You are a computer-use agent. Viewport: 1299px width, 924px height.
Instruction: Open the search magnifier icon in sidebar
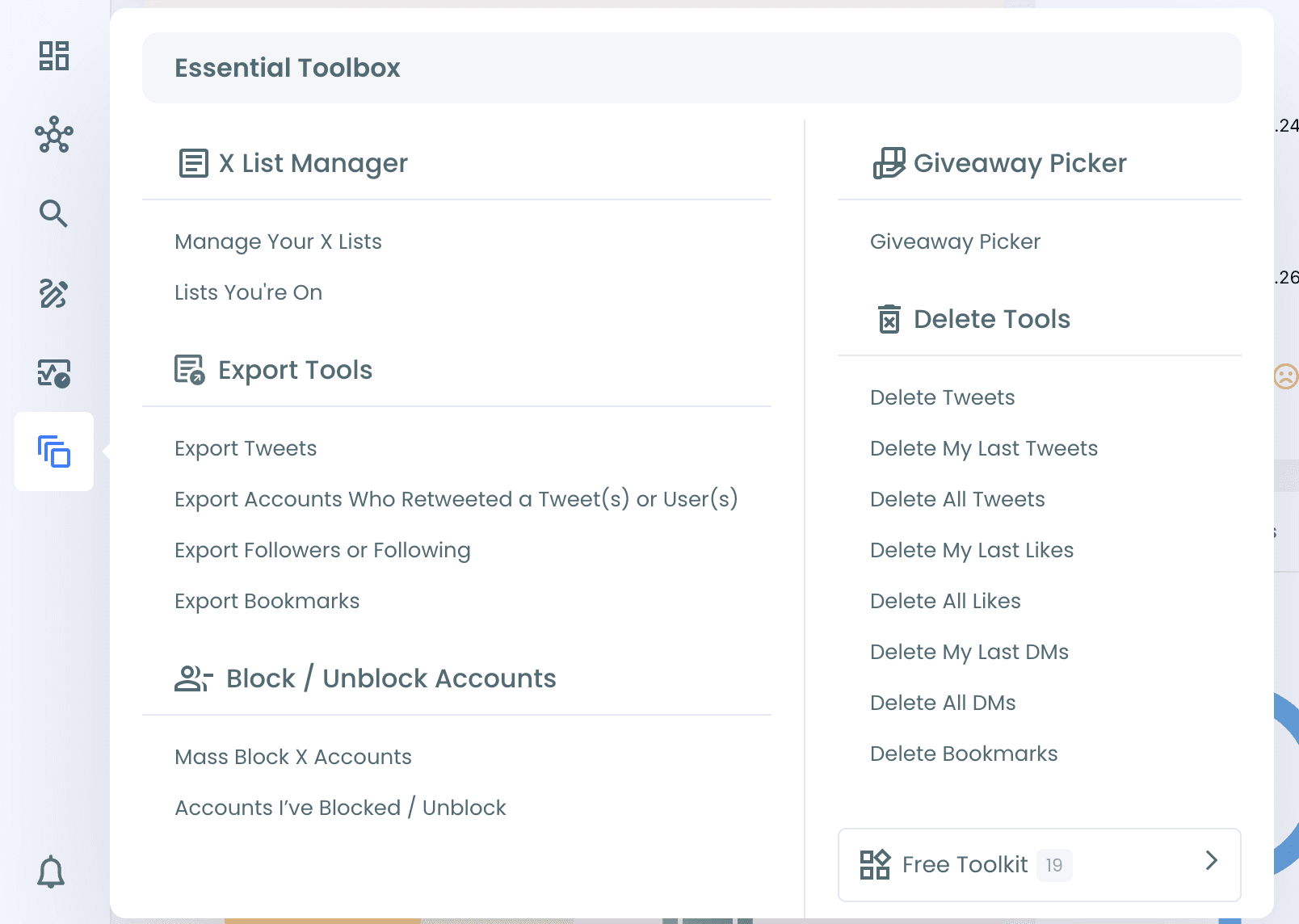pyautogui.click(x=54, y=214)
